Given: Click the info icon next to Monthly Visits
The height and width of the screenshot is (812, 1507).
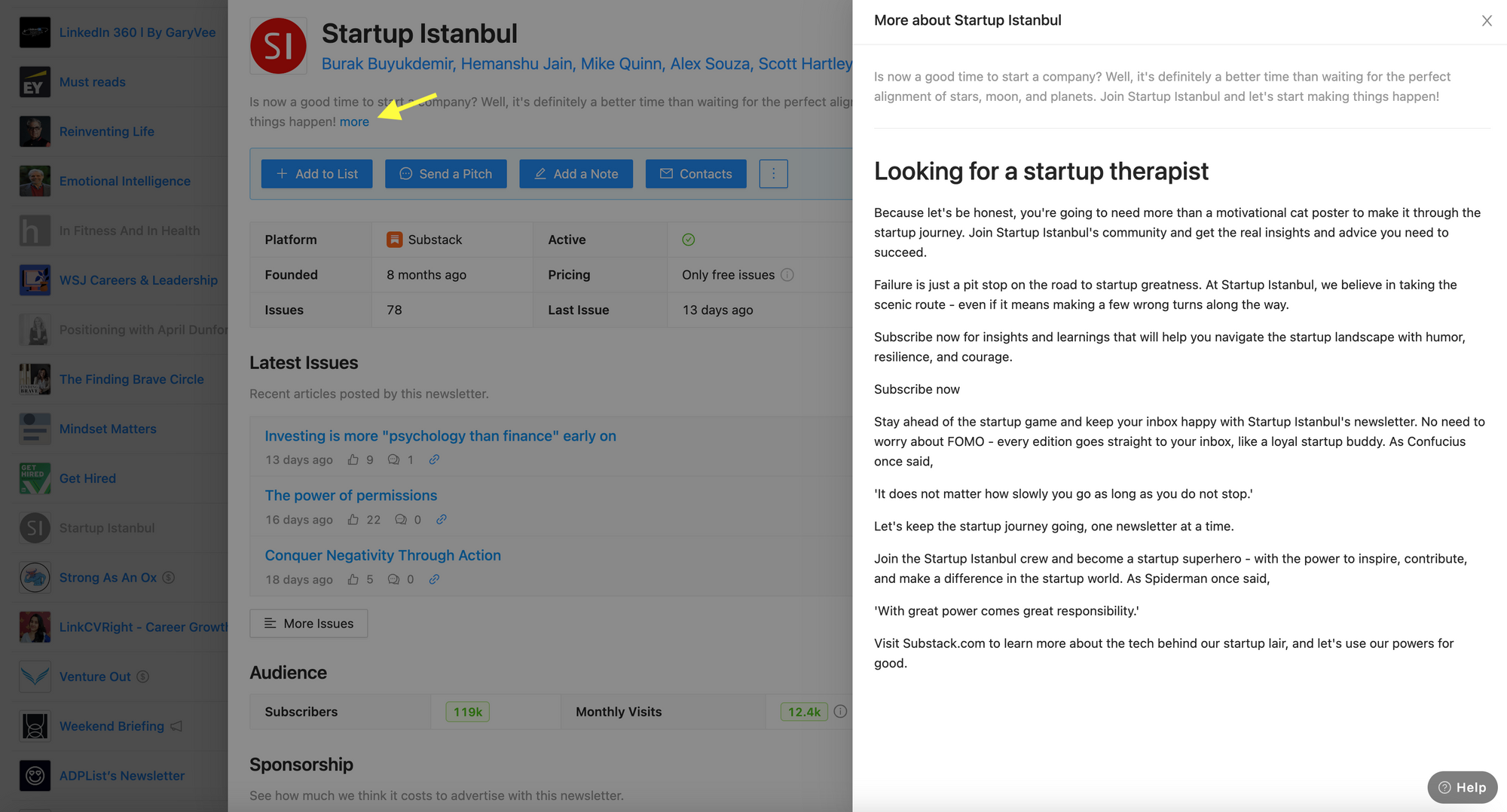Looking at the screenshot, I should click(840, 712).
